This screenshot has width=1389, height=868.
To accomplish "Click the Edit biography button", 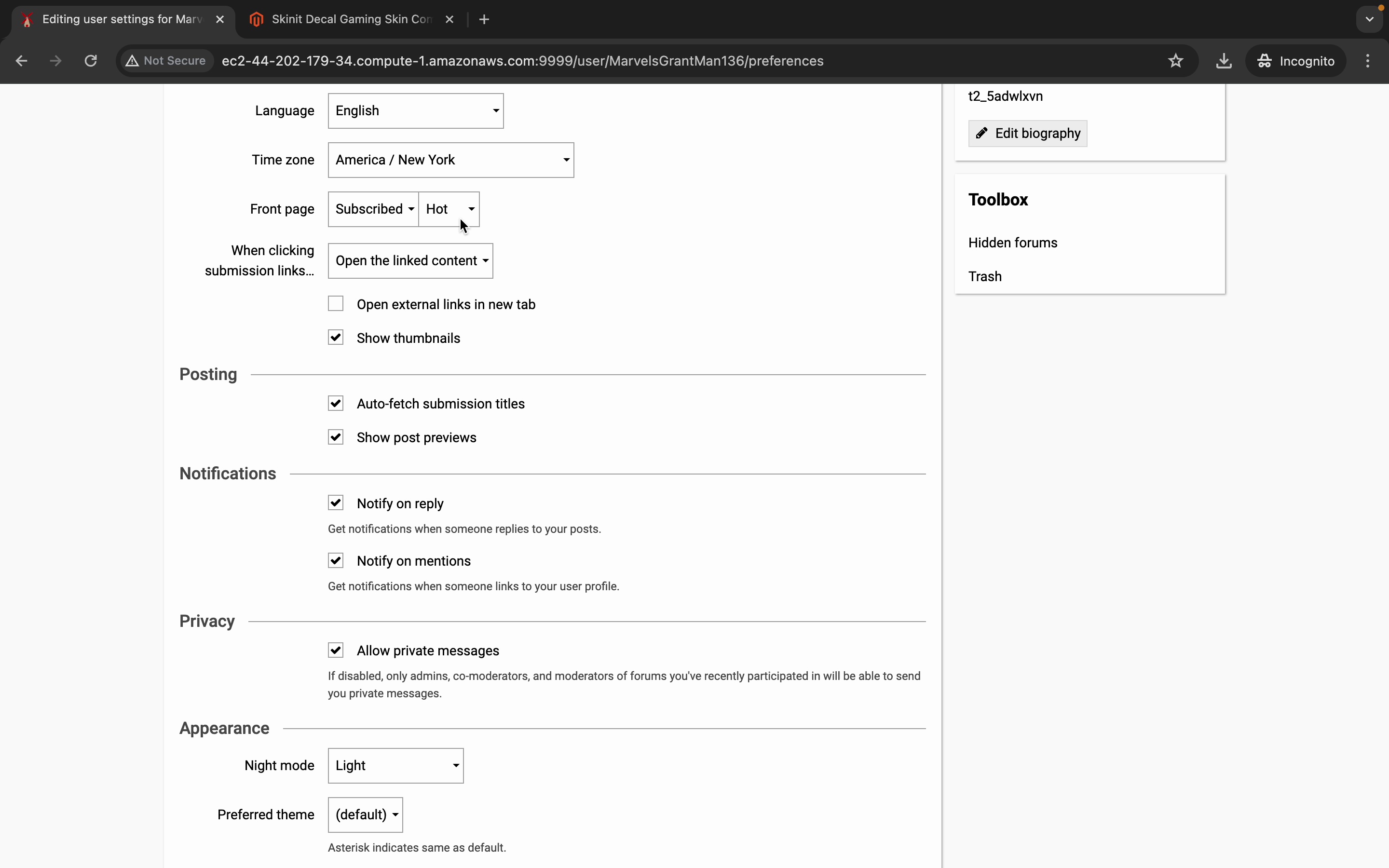I will tap(1027, 134).
